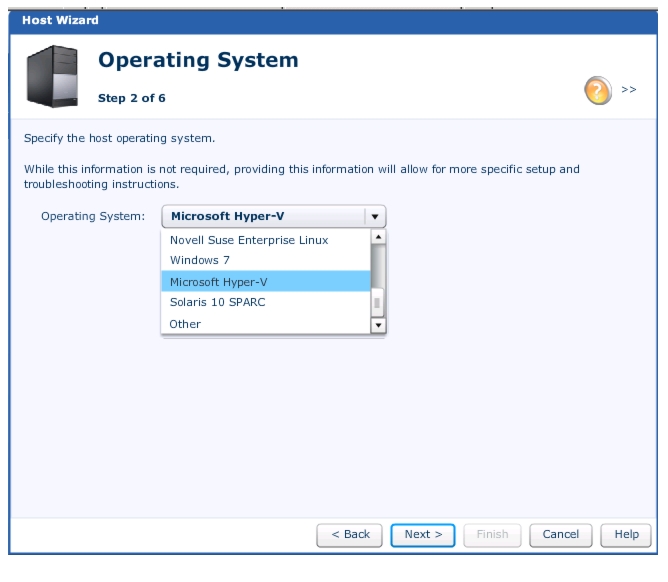The height and width of the screenshot is (582, 668).
Task: Click the Operating System heading
Action: pyautogui.click(x=198, y=60)
